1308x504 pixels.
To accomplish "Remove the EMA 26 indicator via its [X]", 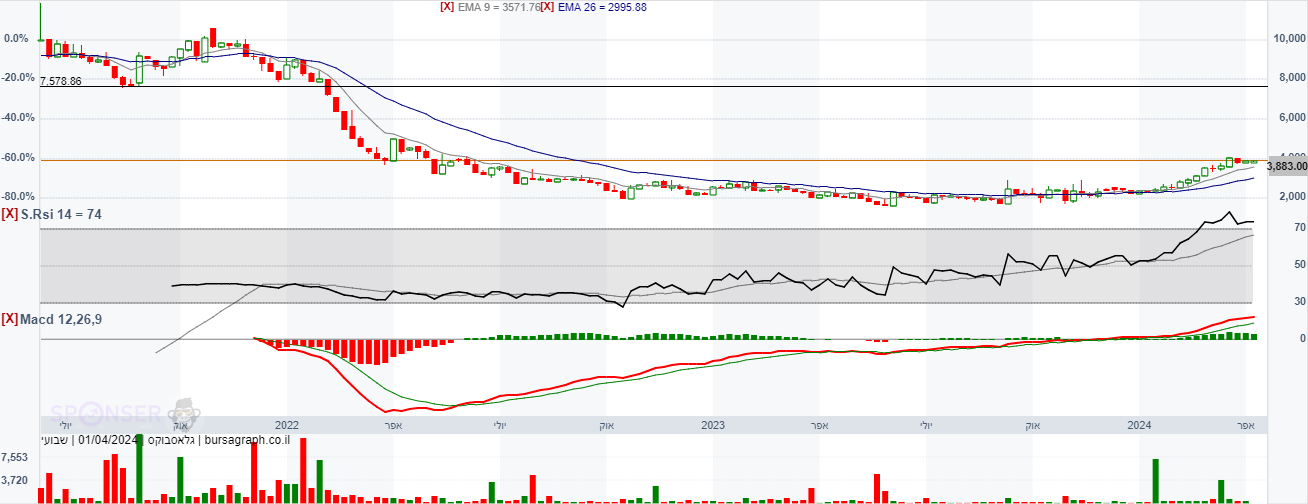I will pyautogui.click(x=548, y=7).
